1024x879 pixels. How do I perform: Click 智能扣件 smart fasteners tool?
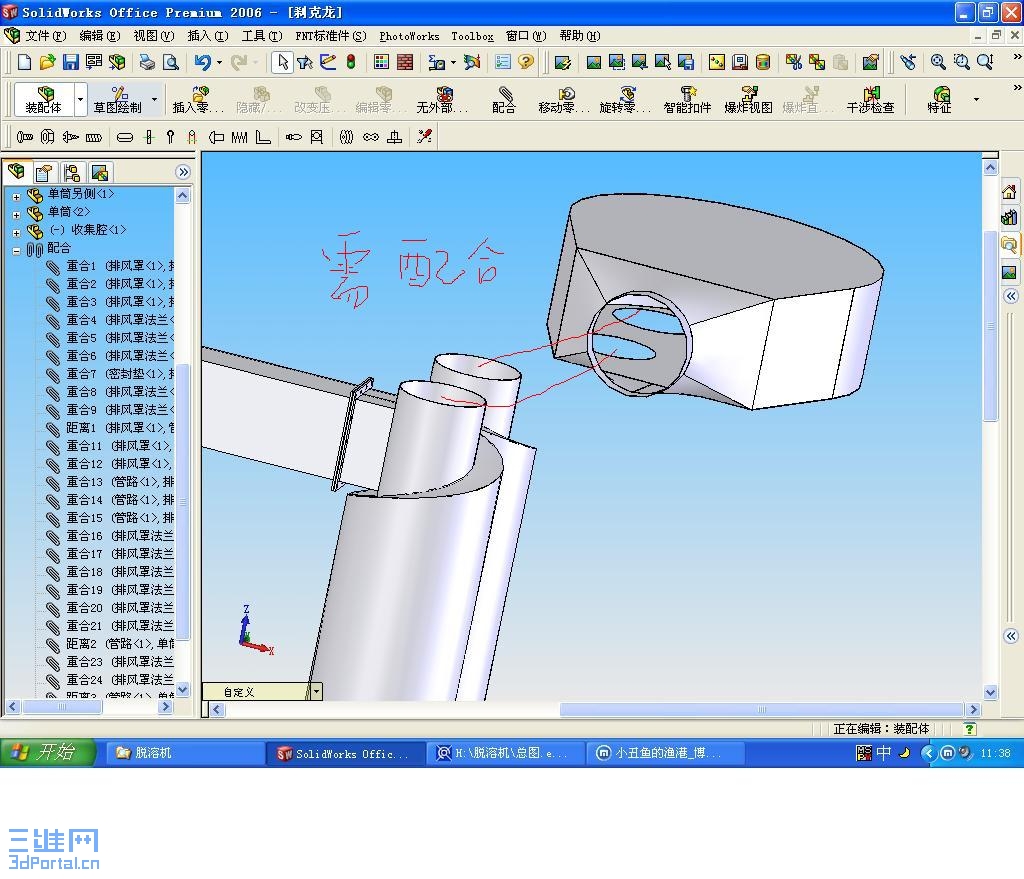(x=687, y=99)
